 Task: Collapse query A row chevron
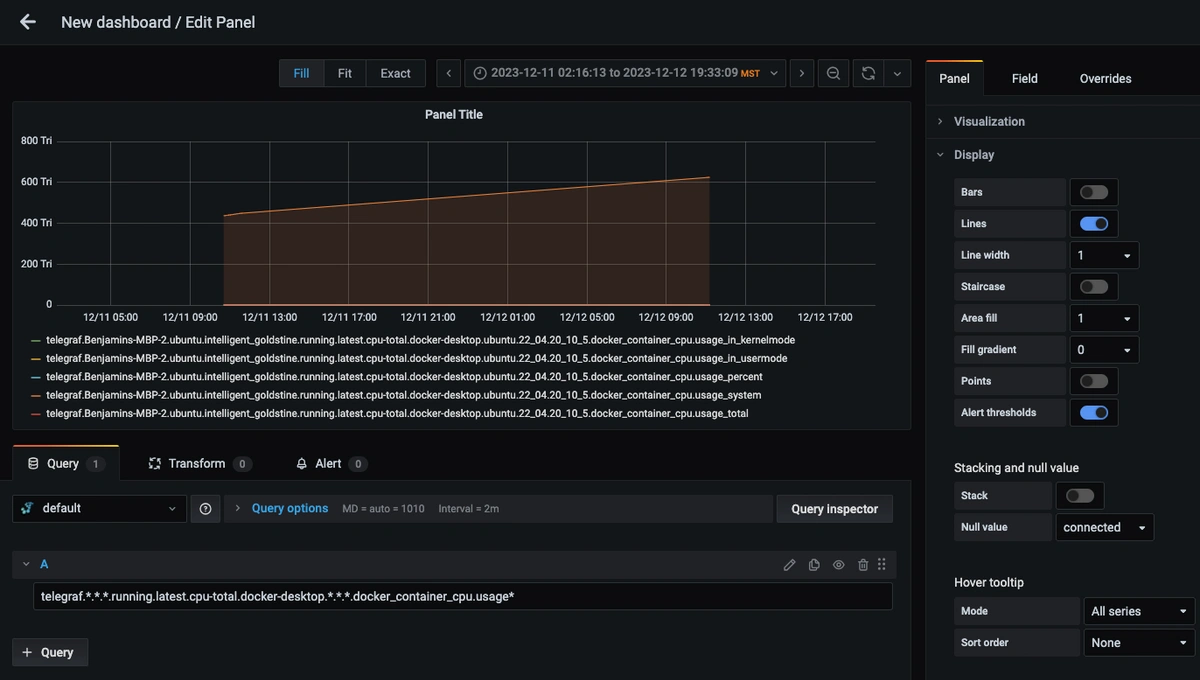26,565
